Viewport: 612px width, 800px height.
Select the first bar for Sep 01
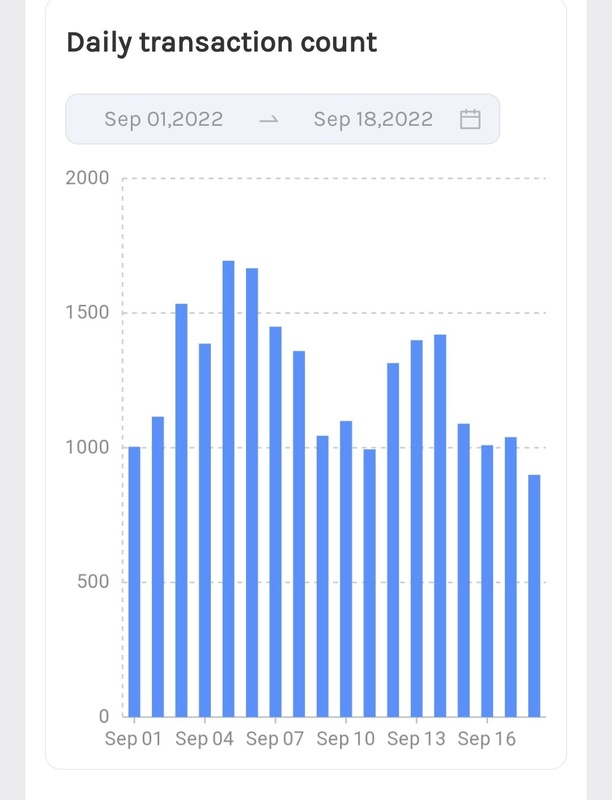click(134, 581)
